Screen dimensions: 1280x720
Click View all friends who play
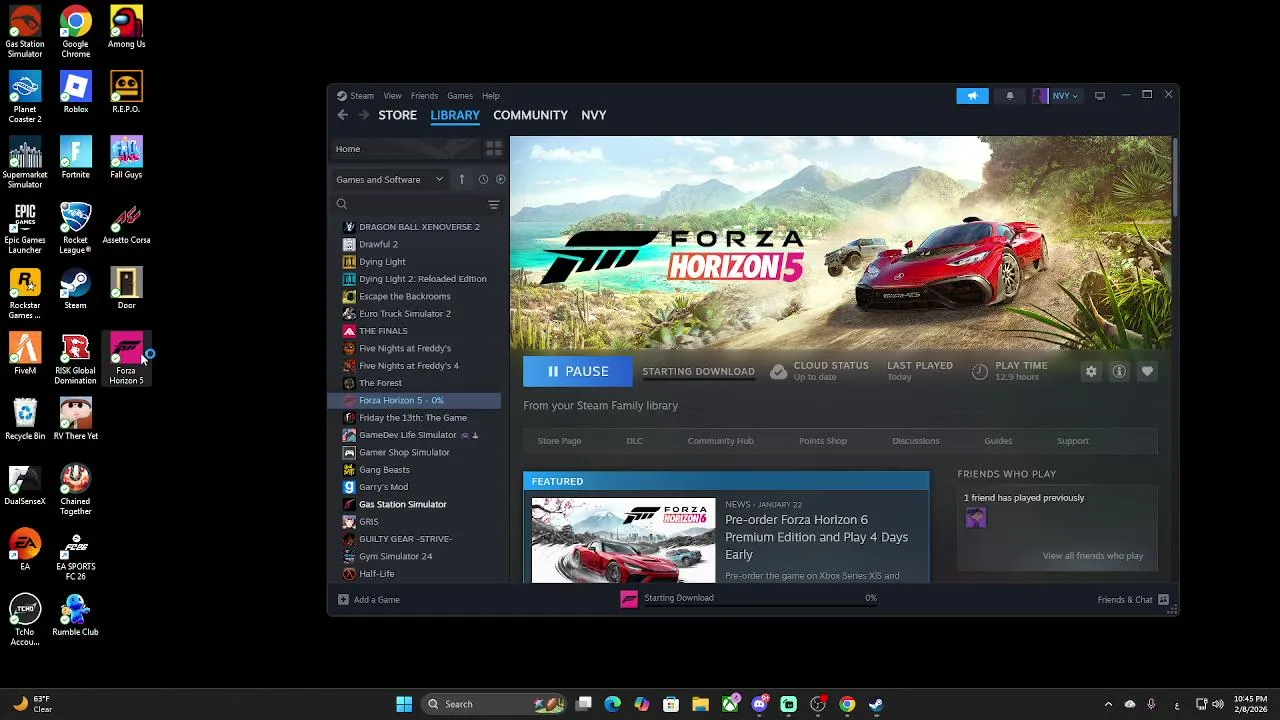(x=1092, y=556)
